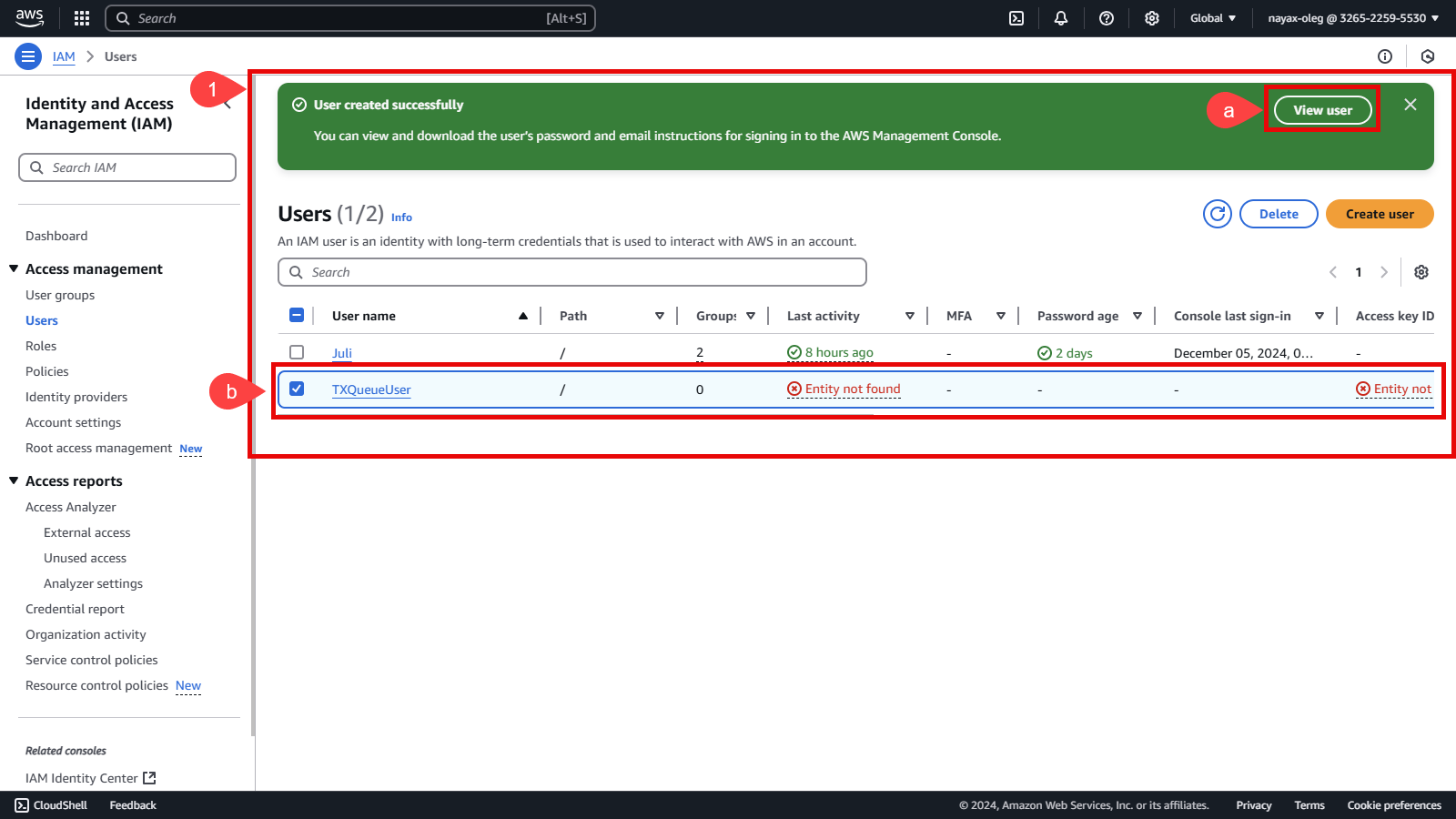
Task: Click the top AWS search field
Action: pyautogui.click(x=350, y=18)
